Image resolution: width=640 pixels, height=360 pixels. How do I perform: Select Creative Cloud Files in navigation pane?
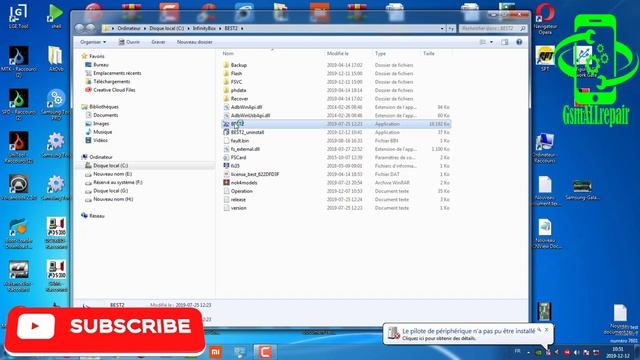pos(114,90)
